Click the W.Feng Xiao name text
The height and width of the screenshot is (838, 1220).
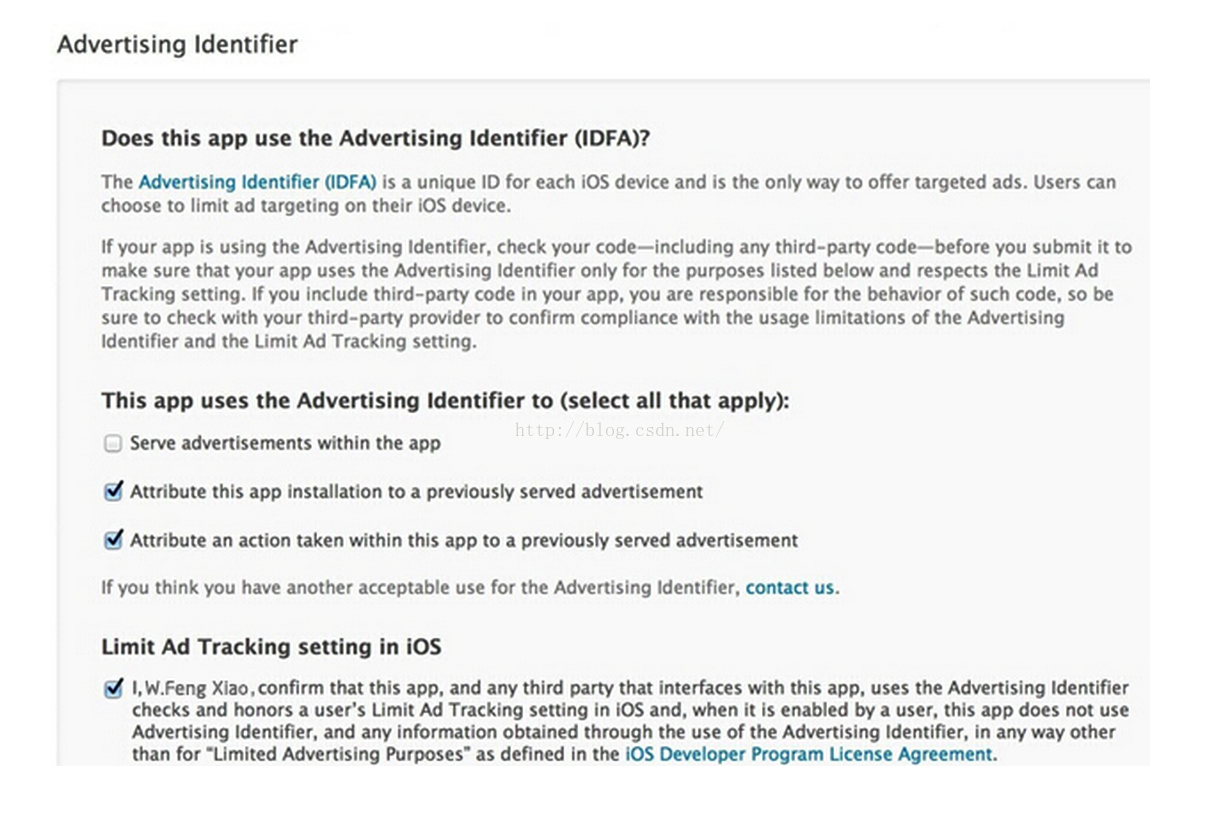point(198,689)
